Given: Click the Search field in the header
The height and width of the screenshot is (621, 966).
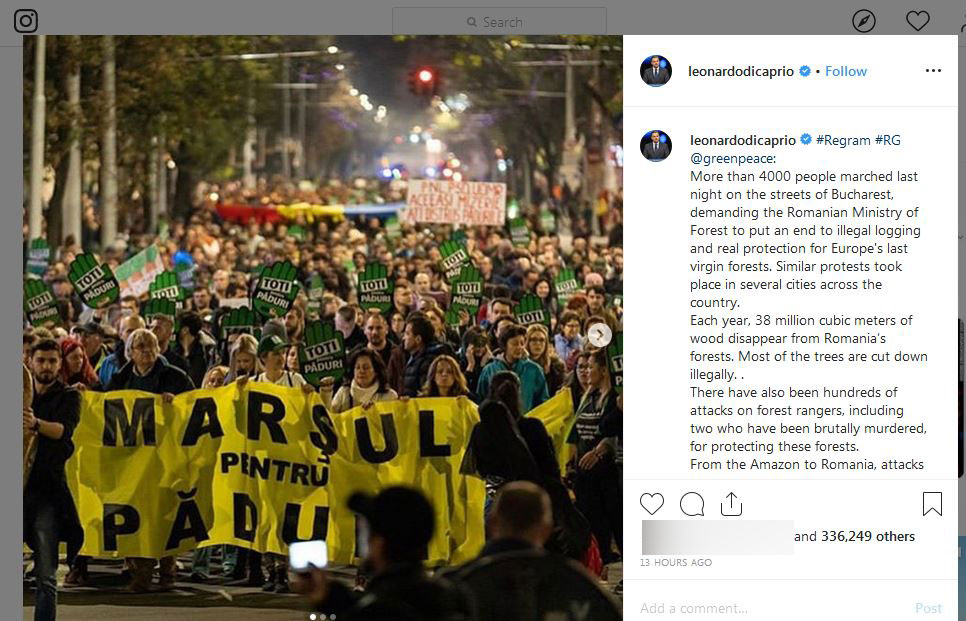Looking at the screenshot, I should click(499, 22).
